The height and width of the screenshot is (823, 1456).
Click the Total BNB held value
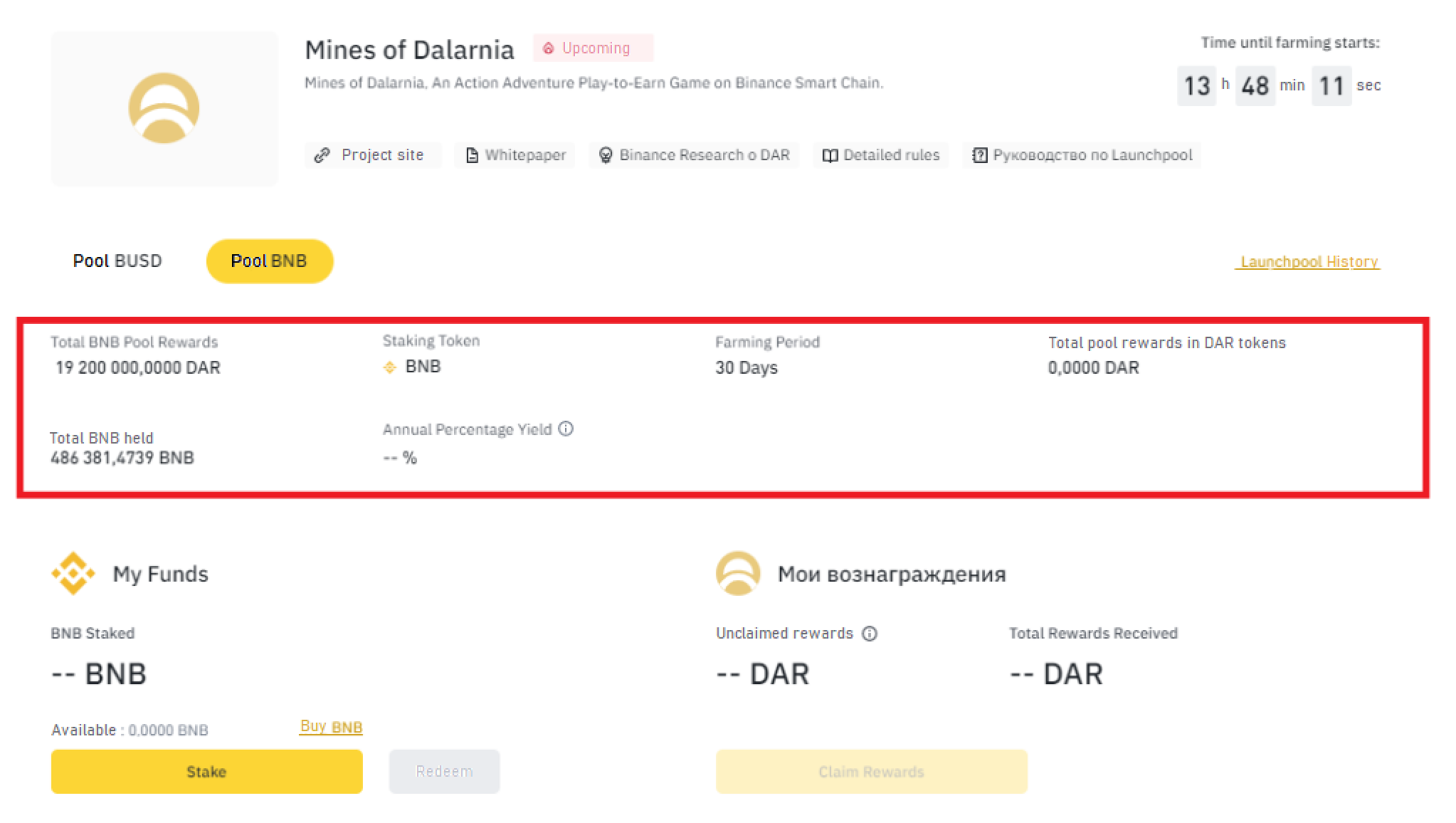click(x=121, y=458)
